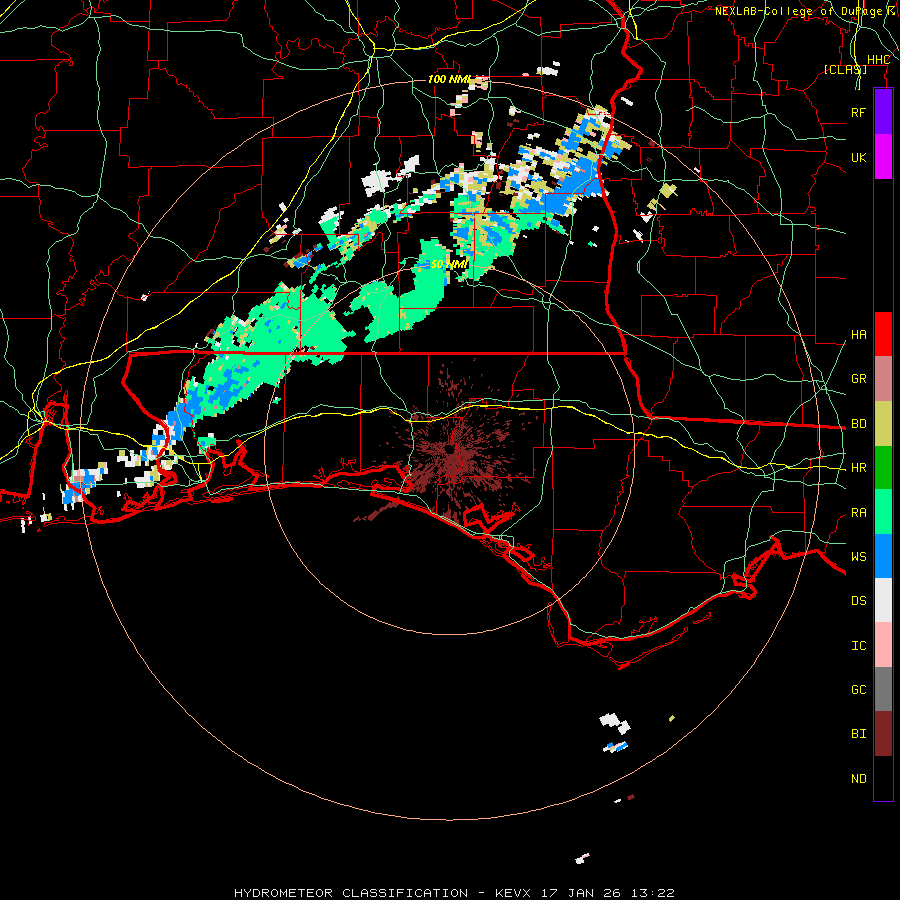Viewport: 900px width, 900px height.
Task: Click the DS white legend swatch
Action: pos(883,600)
